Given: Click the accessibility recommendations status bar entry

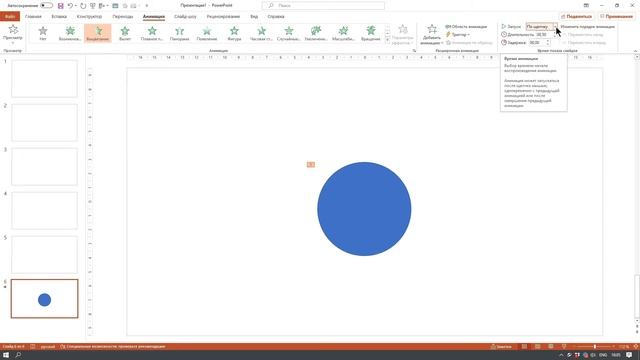Looking at the screenshot, I should point(113,347).
